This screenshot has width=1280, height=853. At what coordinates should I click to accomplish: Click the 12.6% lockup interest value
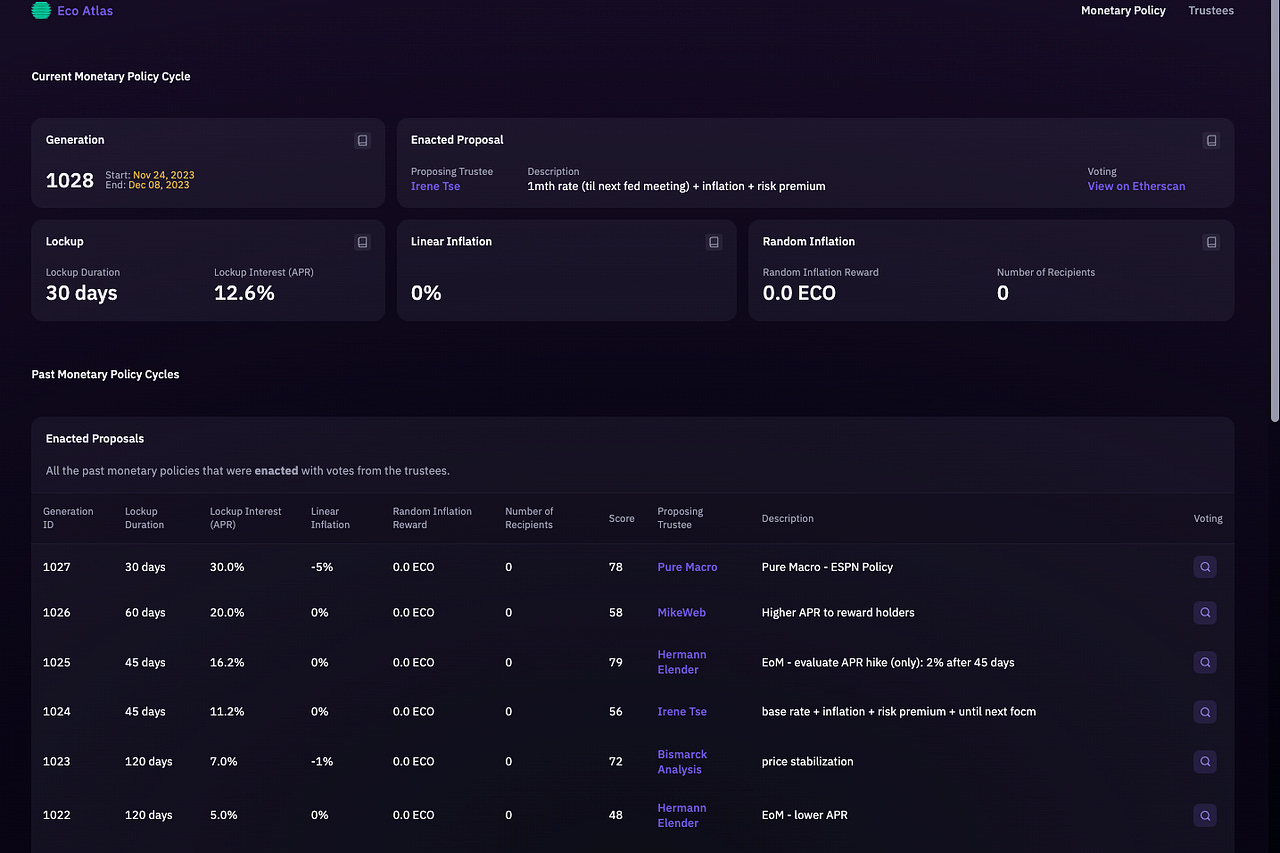point(244,293)
